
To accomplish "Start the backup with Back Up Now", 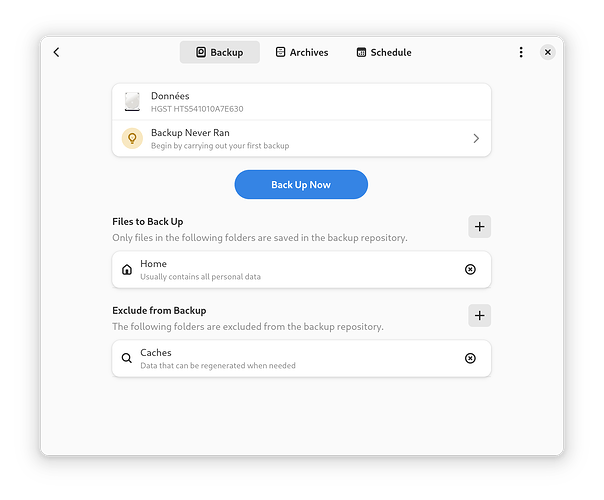I will pos(301,185).
